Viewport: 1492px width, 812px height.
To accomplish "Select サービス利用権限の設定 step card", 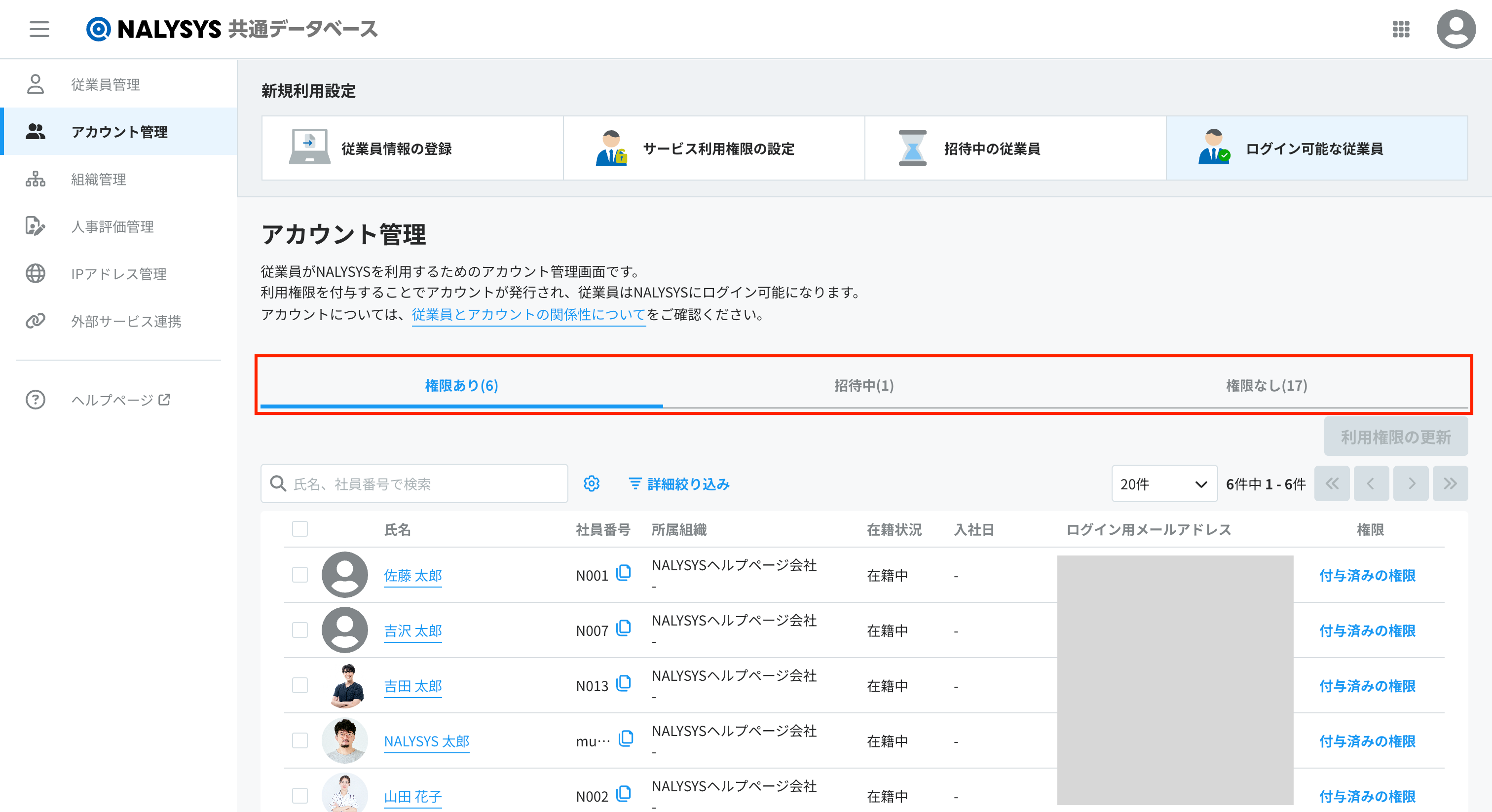I will click(713, 149).
